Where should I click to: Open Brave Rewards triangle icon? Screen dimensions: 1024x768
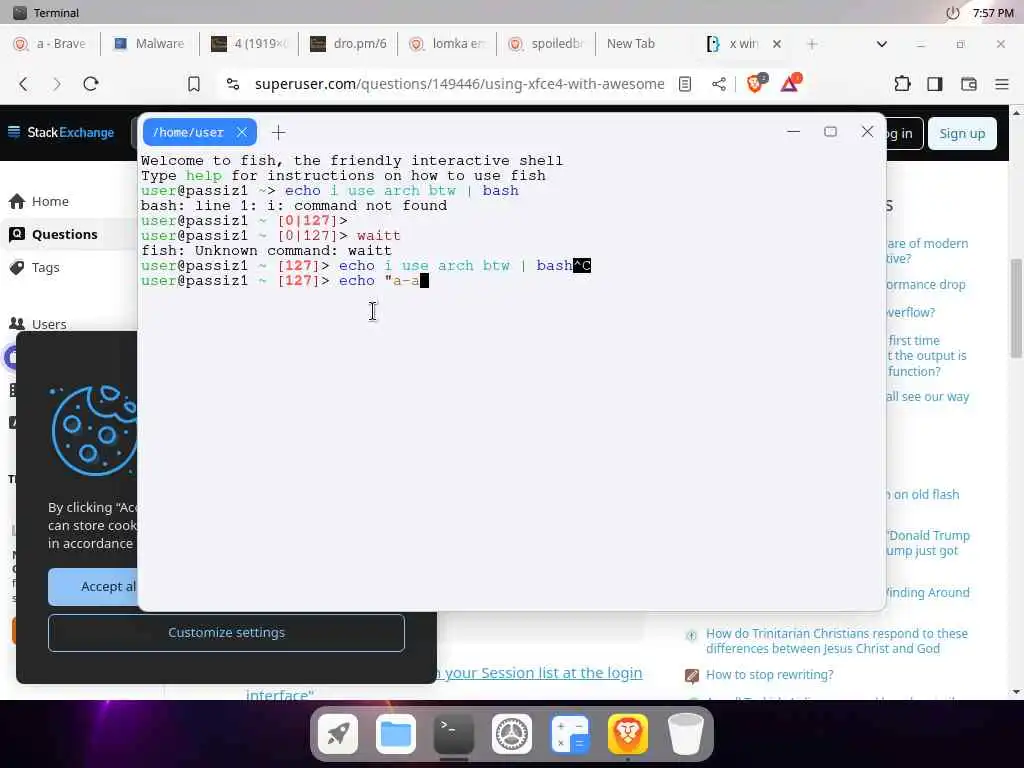[790, 83]
